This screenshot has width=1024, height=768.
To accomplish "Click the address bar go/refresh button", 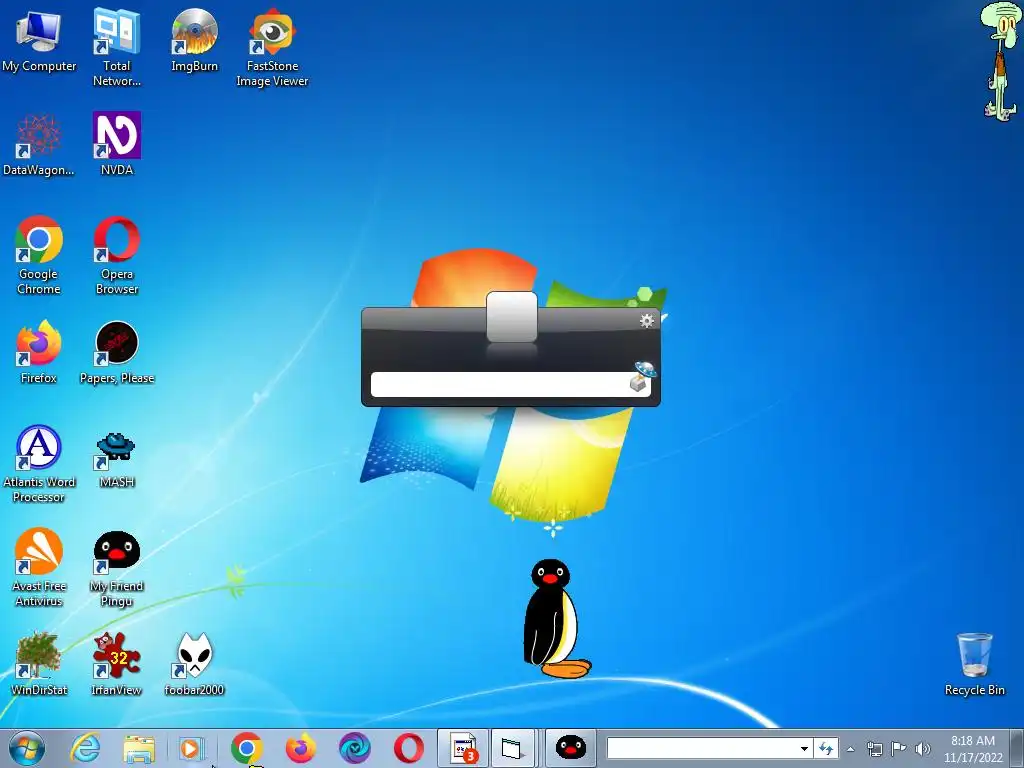I will (826, 748).
